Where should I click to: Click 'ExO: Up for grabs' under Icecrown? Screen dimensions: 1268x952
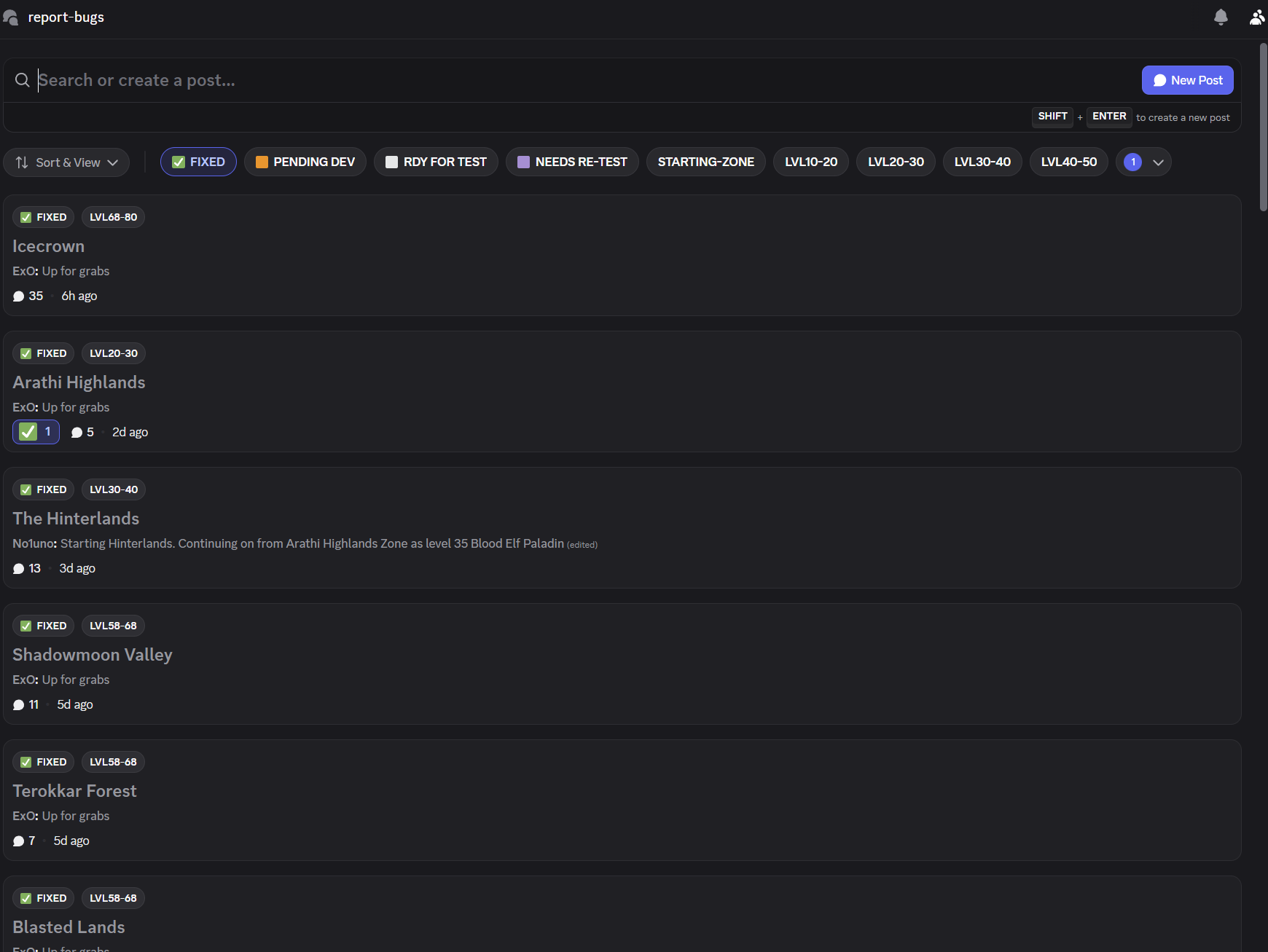point(60,271)
